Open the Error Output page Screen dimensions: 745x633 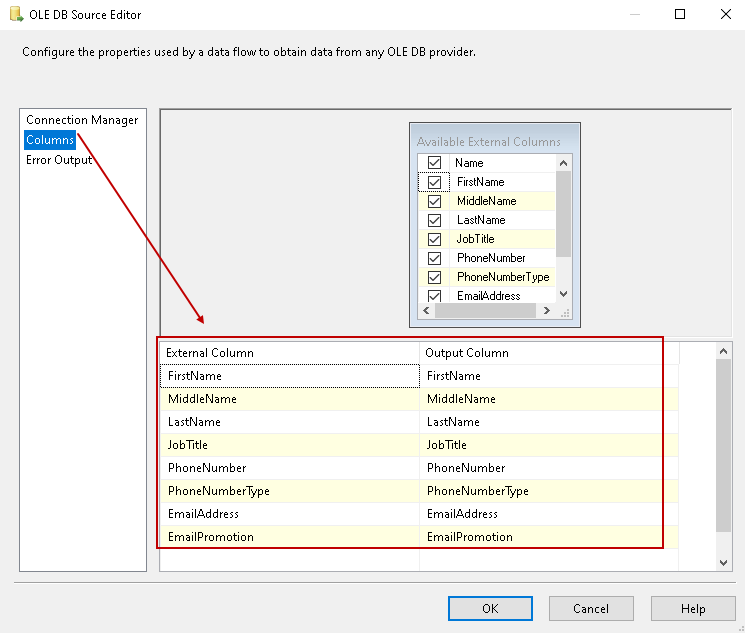tap(59, 160)
